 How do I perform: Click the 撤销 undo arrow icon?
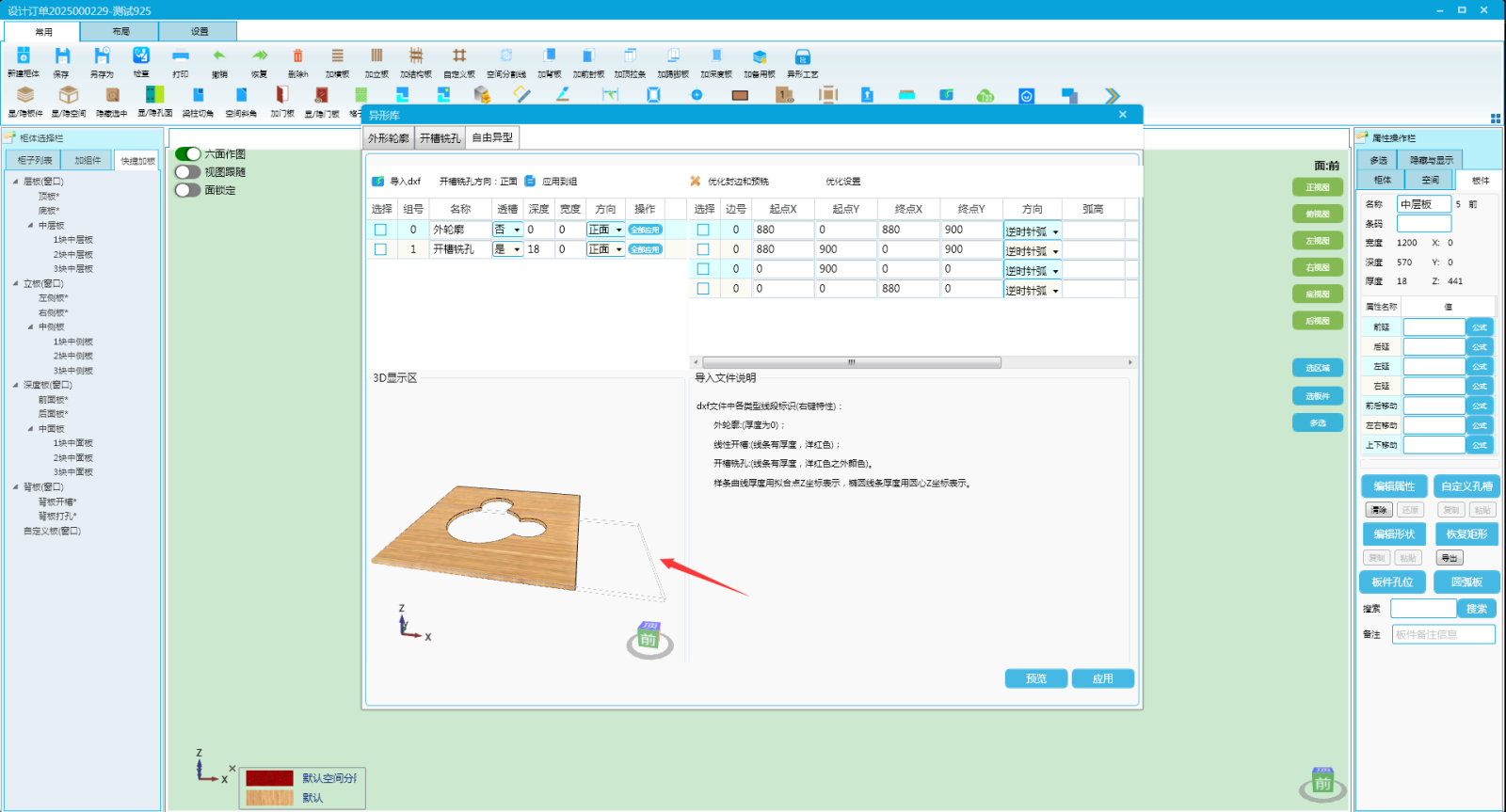tap(219, 56)
